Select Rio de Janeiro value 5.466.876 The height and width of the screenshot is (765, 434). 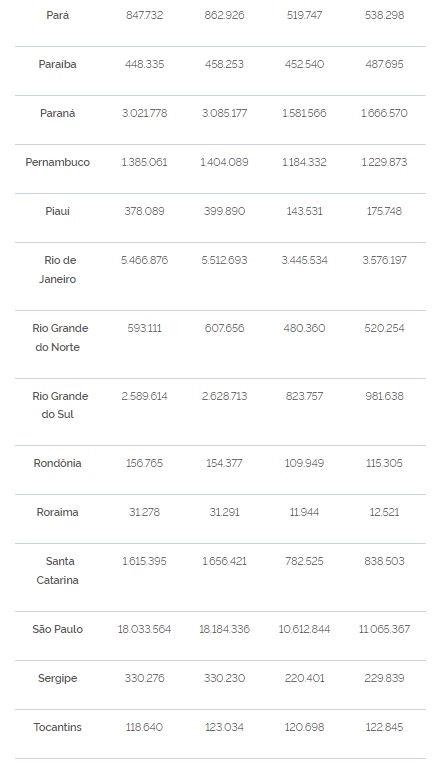(144, 260)
